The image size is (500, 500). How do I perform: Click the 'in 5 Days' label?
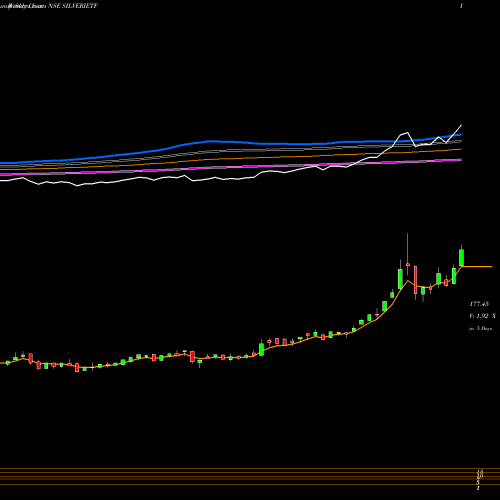point(480,328)
